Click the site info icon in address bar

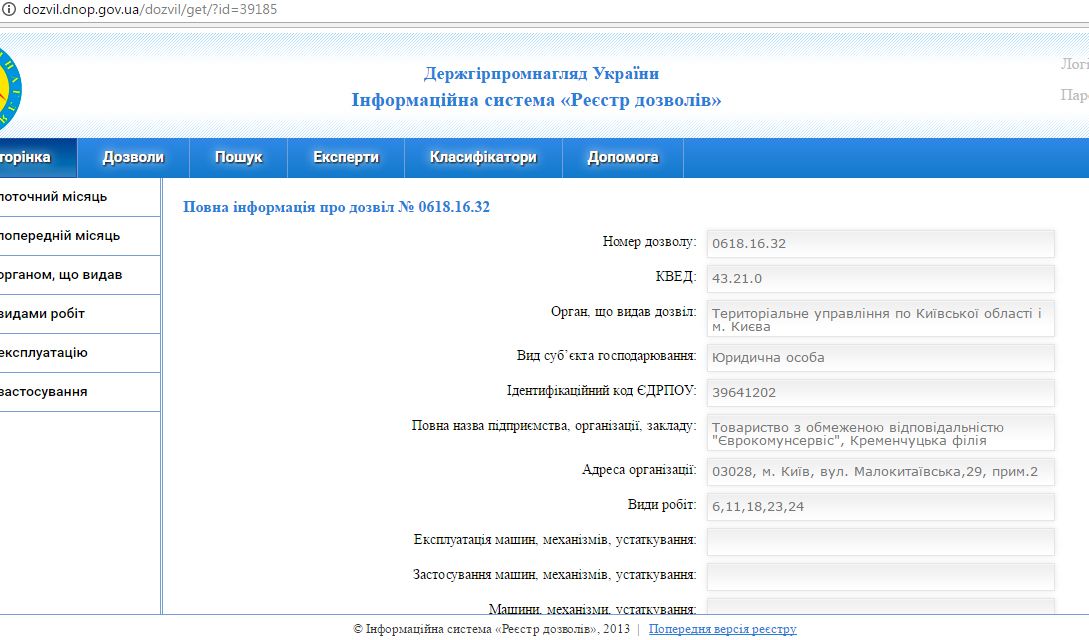coord(8,9)
